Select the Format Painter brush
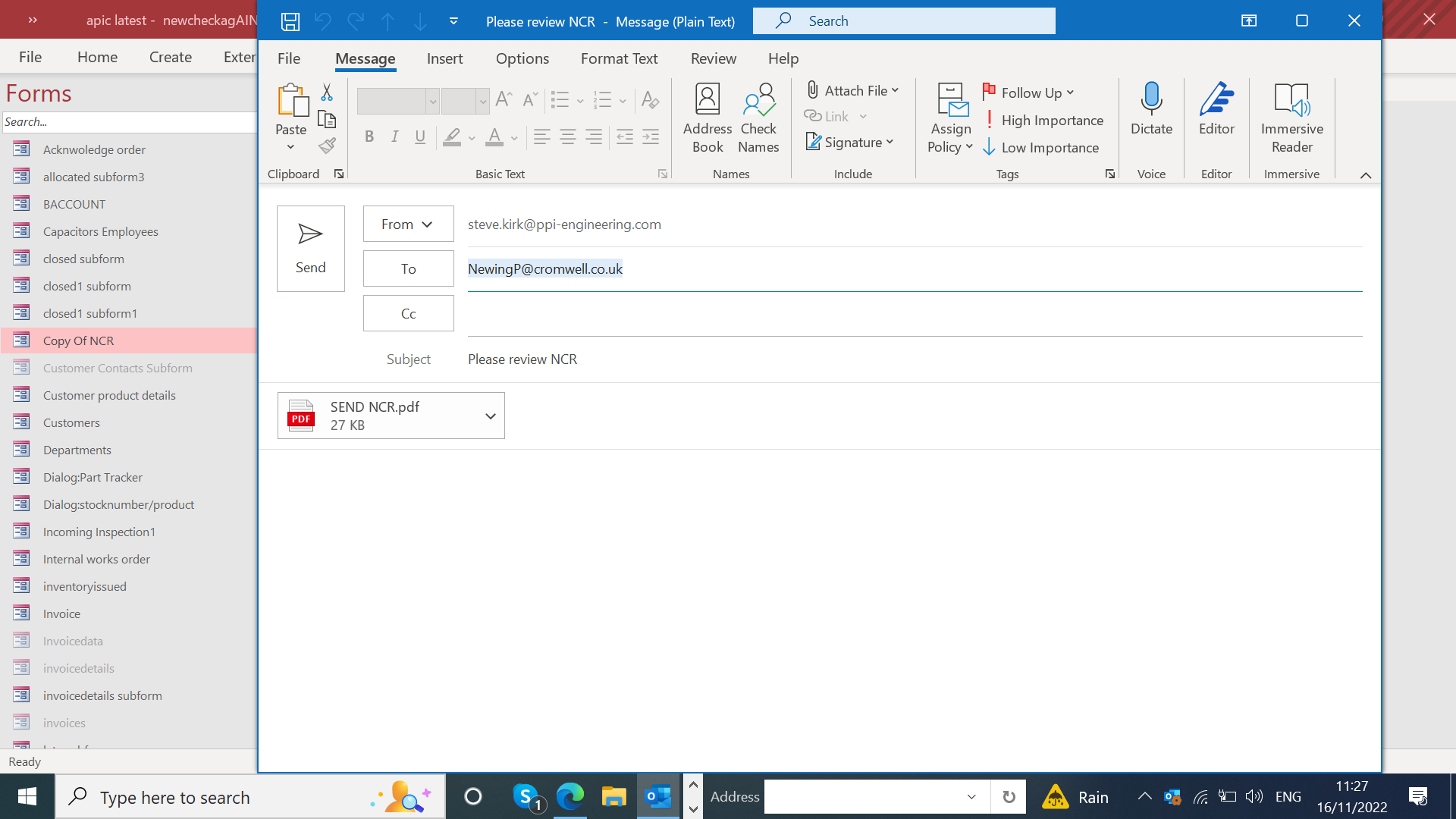Viewport: 1456px width, 819px height. 327,146
